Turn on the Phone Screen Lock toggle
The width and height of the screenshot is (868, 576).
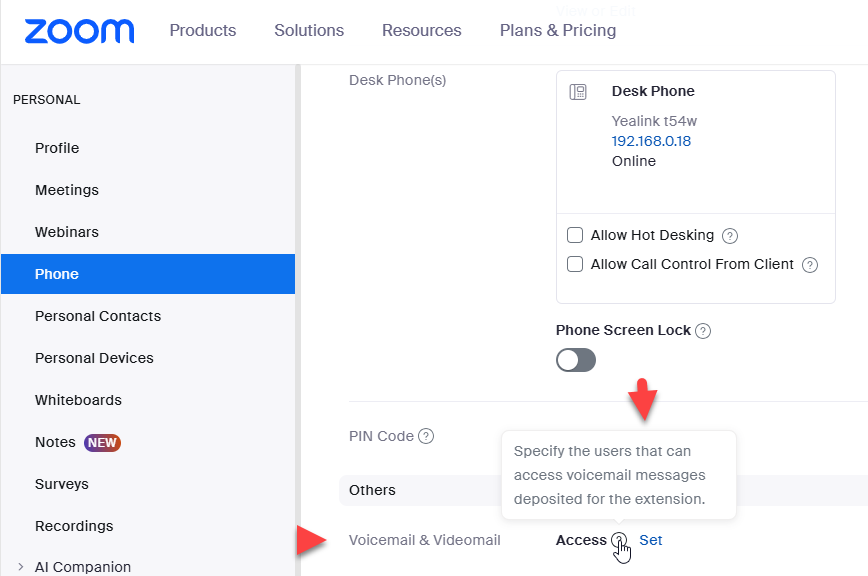[576, 360]
